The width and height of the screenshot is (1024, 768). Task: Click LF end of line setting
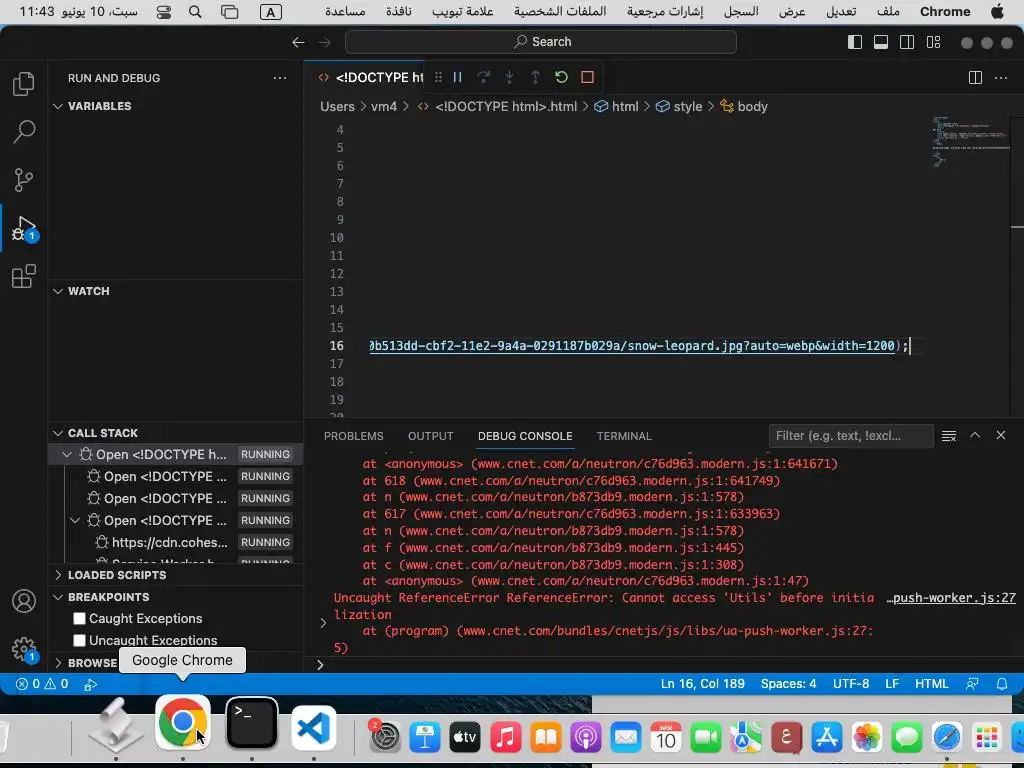(x=892, y=684)
